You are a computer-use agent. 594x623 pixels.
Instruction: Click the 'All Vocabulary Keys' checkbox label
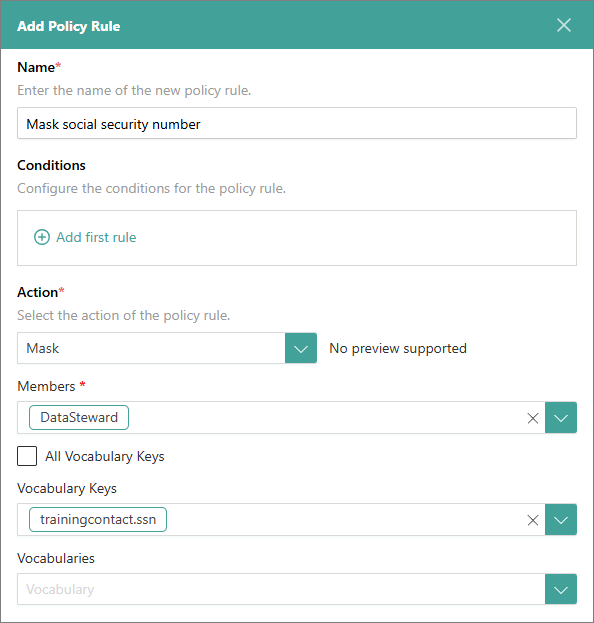coord(104,456)
